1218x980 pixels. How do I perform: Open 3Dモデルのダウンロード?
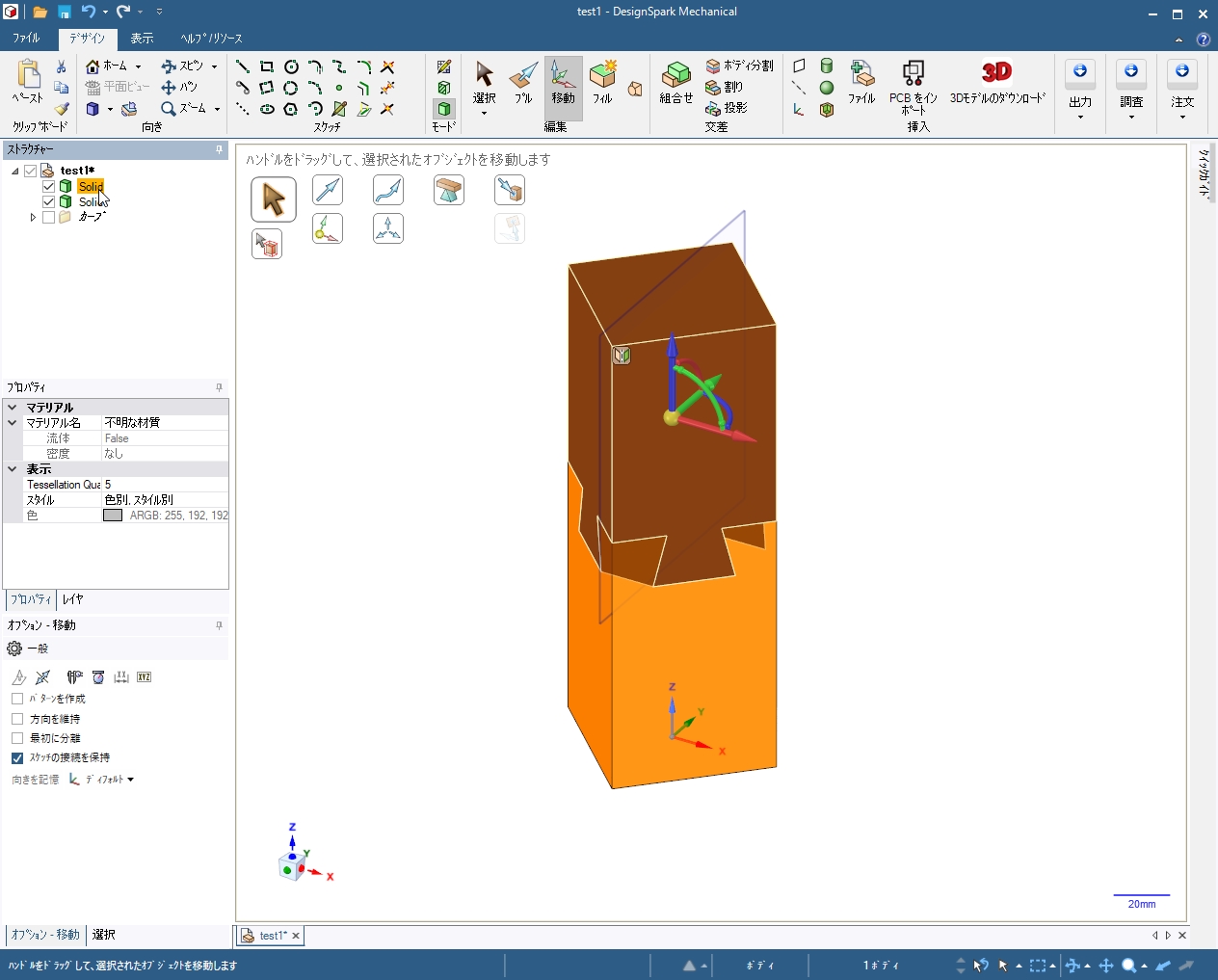pos(997,83)
